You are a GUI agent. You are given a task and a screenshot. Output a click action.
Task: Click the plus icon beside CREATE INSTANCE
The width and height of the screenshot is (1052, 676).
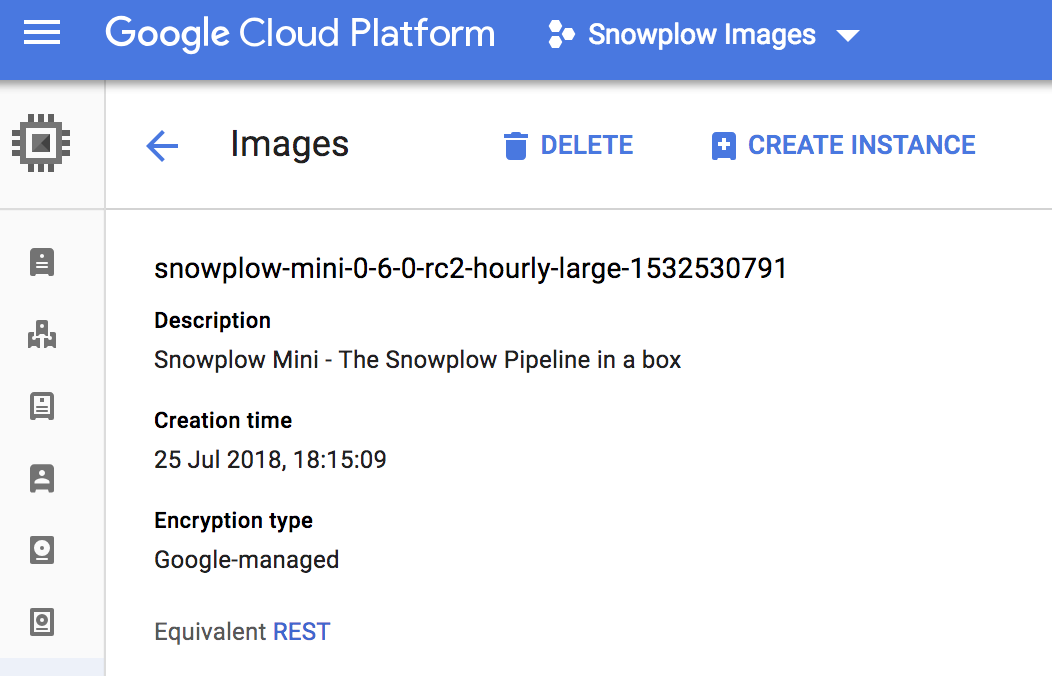tap(723, 146)
